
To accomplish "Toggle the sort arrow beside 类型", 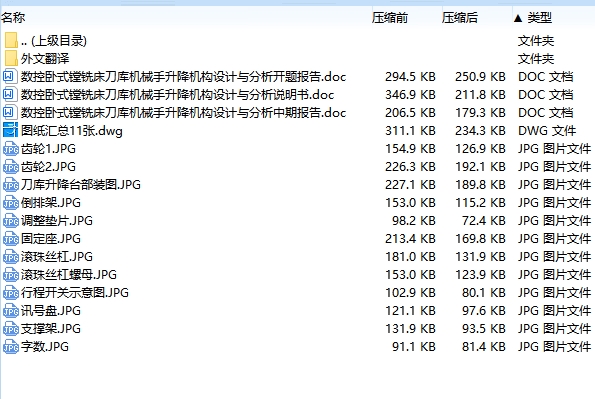I will [x=518, y=18].
